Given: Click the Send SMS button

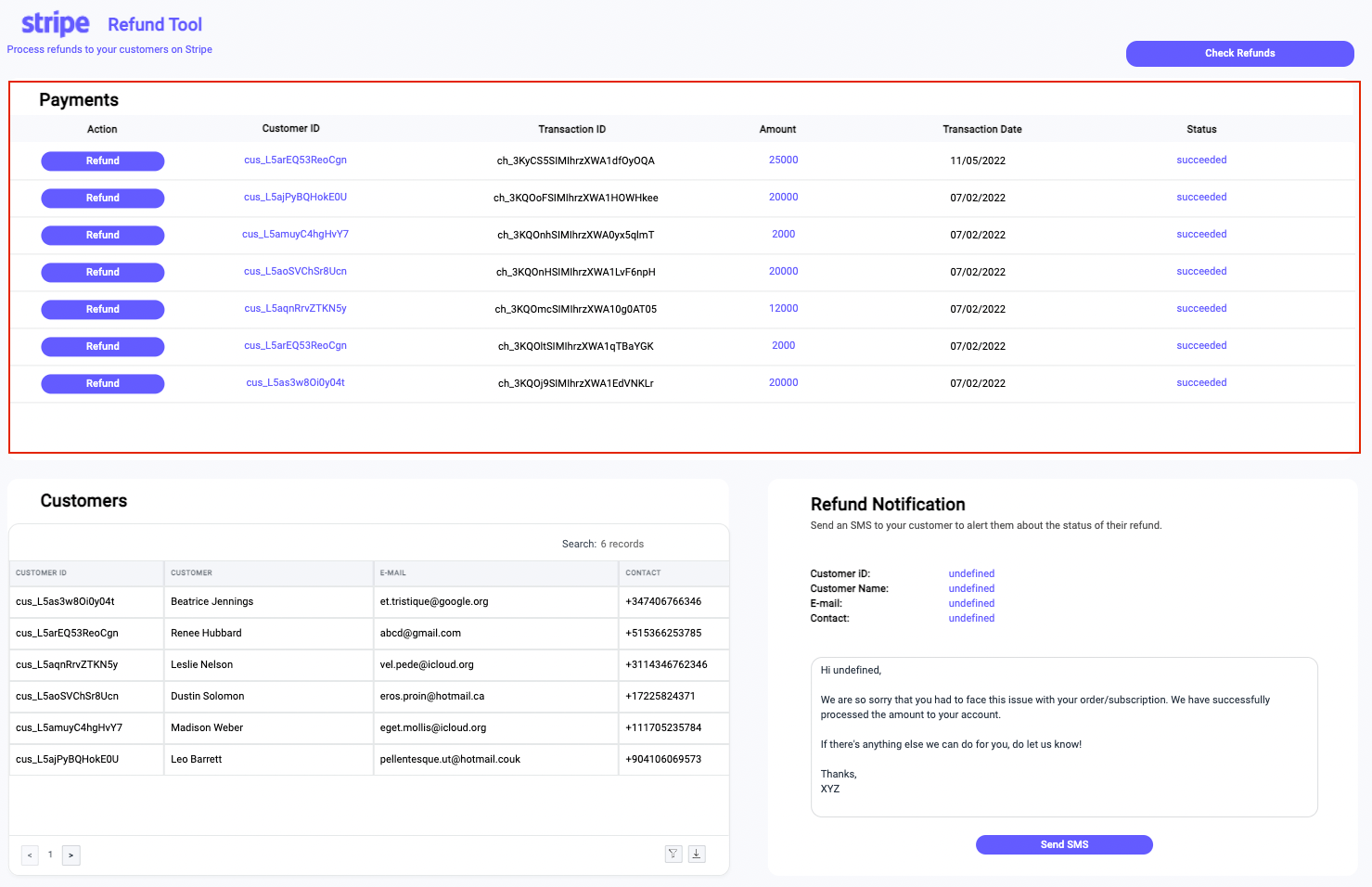Looking at the screenshot, I should click(1063, 844).
